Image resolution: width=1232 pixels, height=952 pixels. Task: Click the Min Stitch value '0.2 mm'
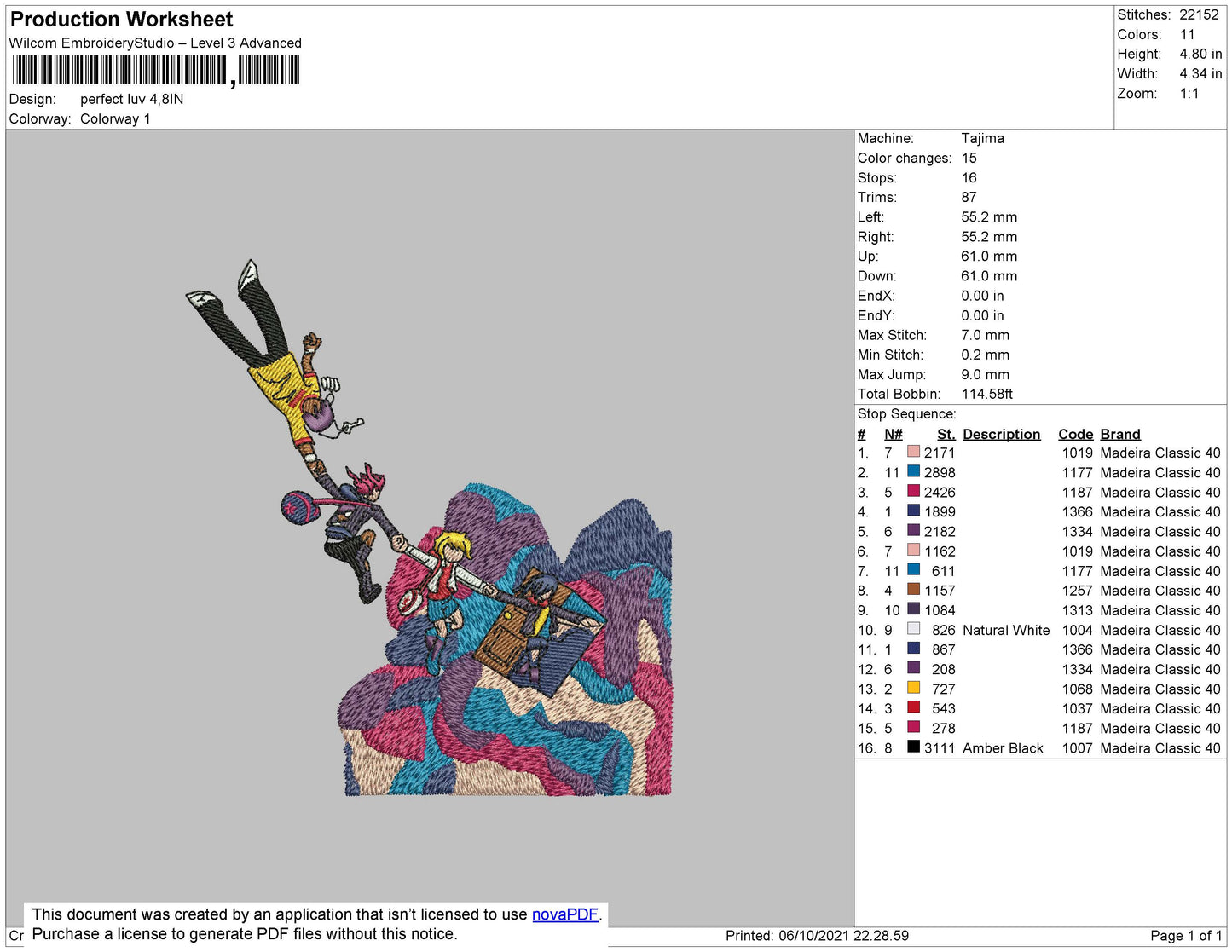tap(985, 355)
